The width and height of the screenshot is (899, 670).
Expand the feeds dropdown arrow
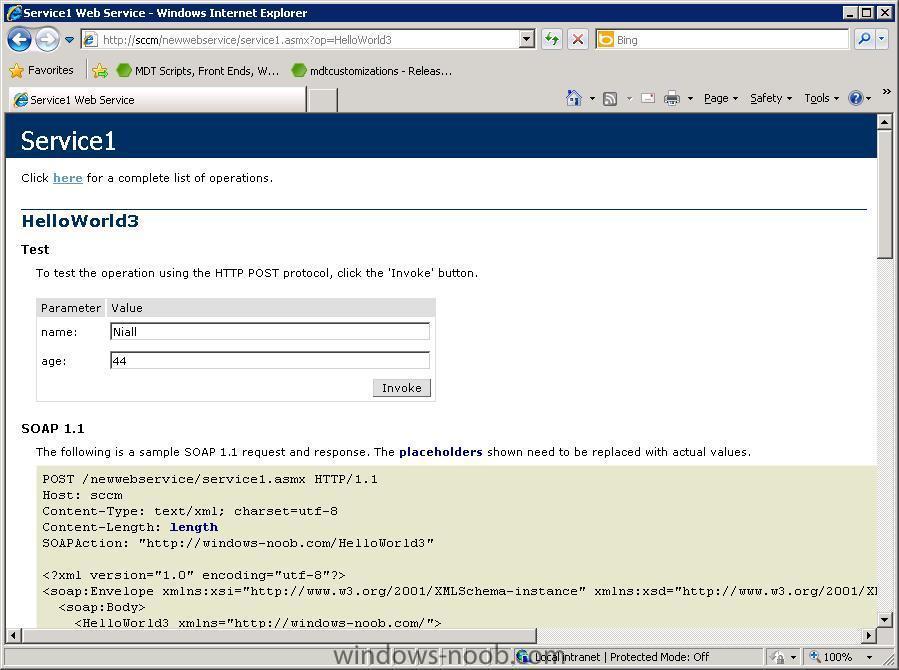pos(629,99)
